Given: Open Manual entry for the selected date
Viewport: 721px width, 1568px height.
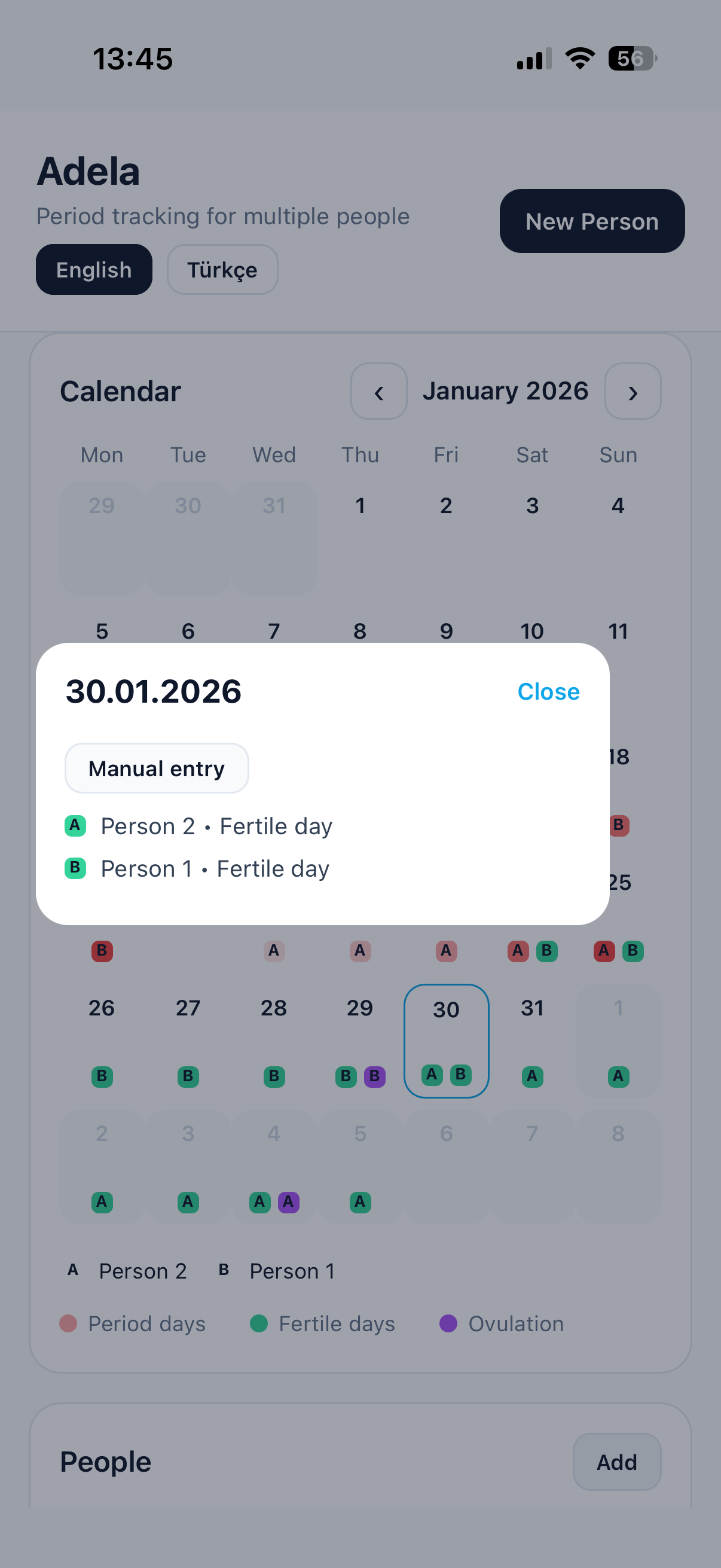Looking at the screenshot, I should pyautogui.click(x=157, y=768).
